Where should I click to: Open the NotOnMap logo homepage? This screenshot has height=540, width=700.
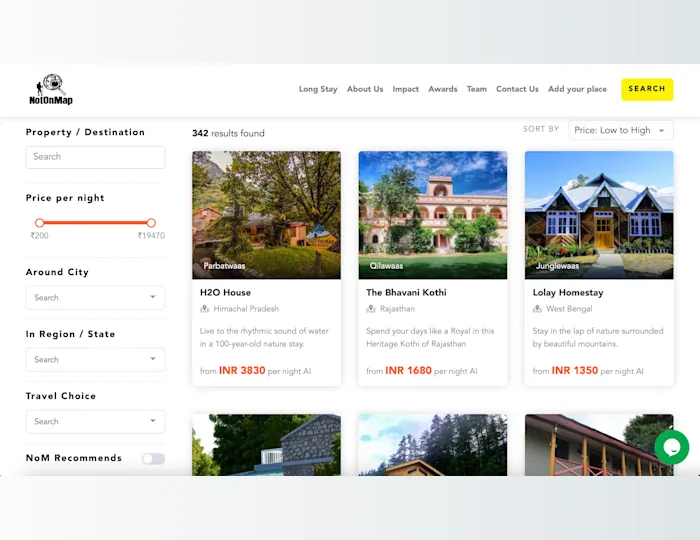[x=51, y=90]
